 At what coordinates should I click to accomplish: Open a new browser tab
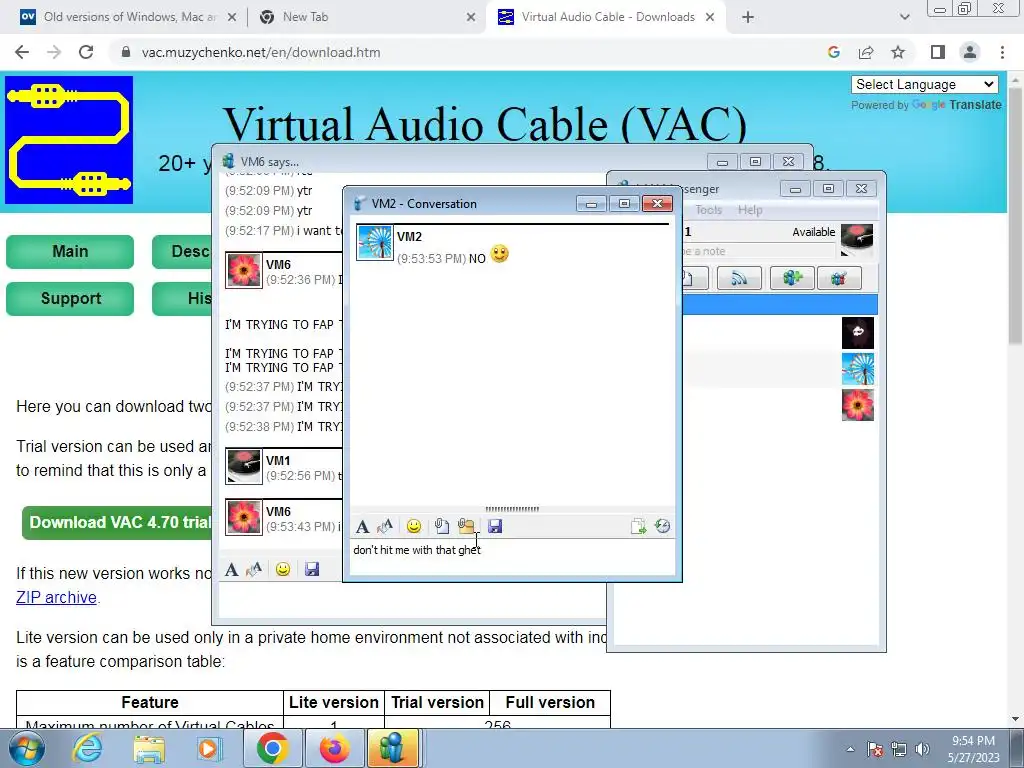748,18
